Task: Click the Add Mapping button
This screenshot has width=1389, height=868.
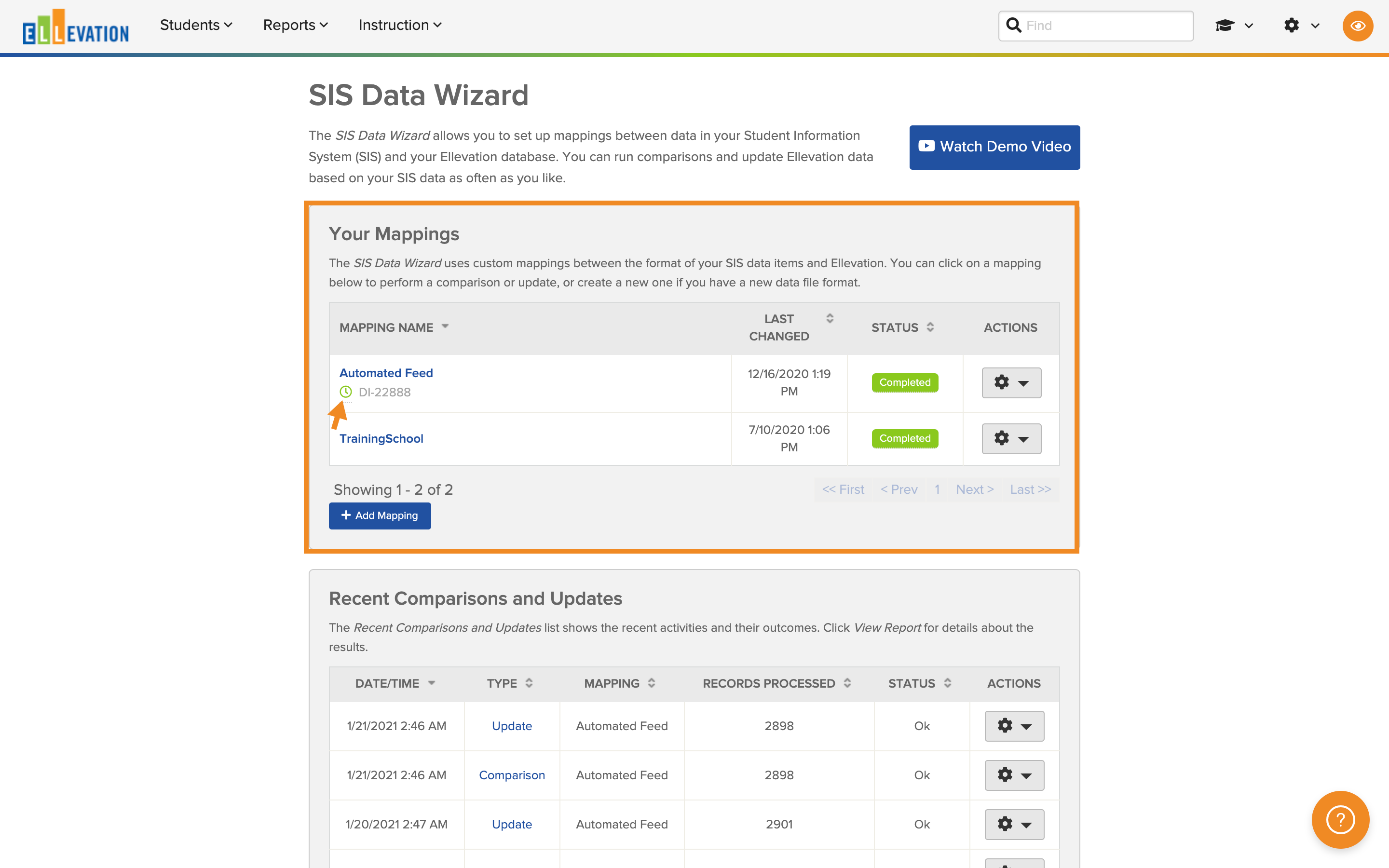Action: [x=380, y=515]
